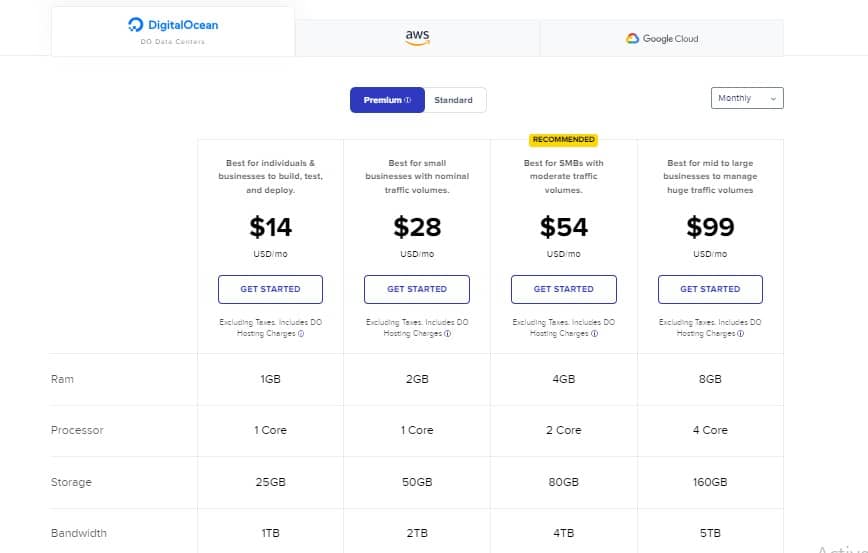The width and height of the screenshot is (868, 553).
Task: Switch to the AWS provider tab
Action: point(417,38)
